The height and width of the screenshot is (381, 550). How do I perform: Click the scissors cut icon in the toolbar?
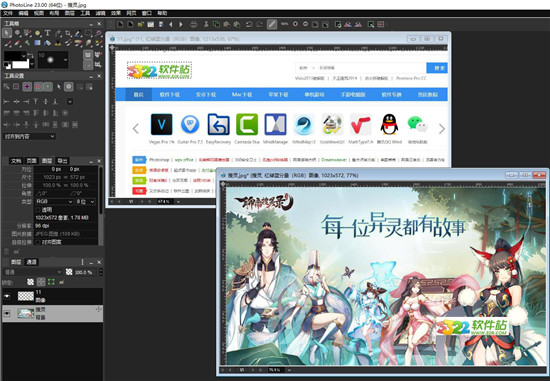click(206, 24)
